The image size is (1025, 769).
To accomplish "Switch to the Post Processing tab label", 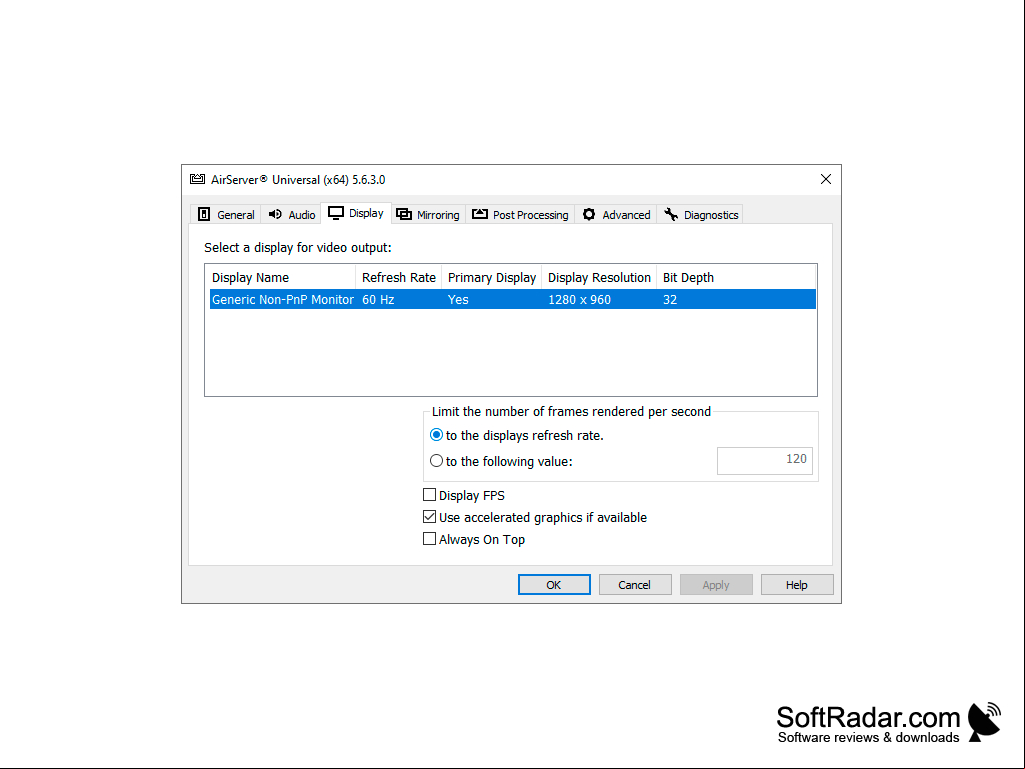I will click(531, 215).
